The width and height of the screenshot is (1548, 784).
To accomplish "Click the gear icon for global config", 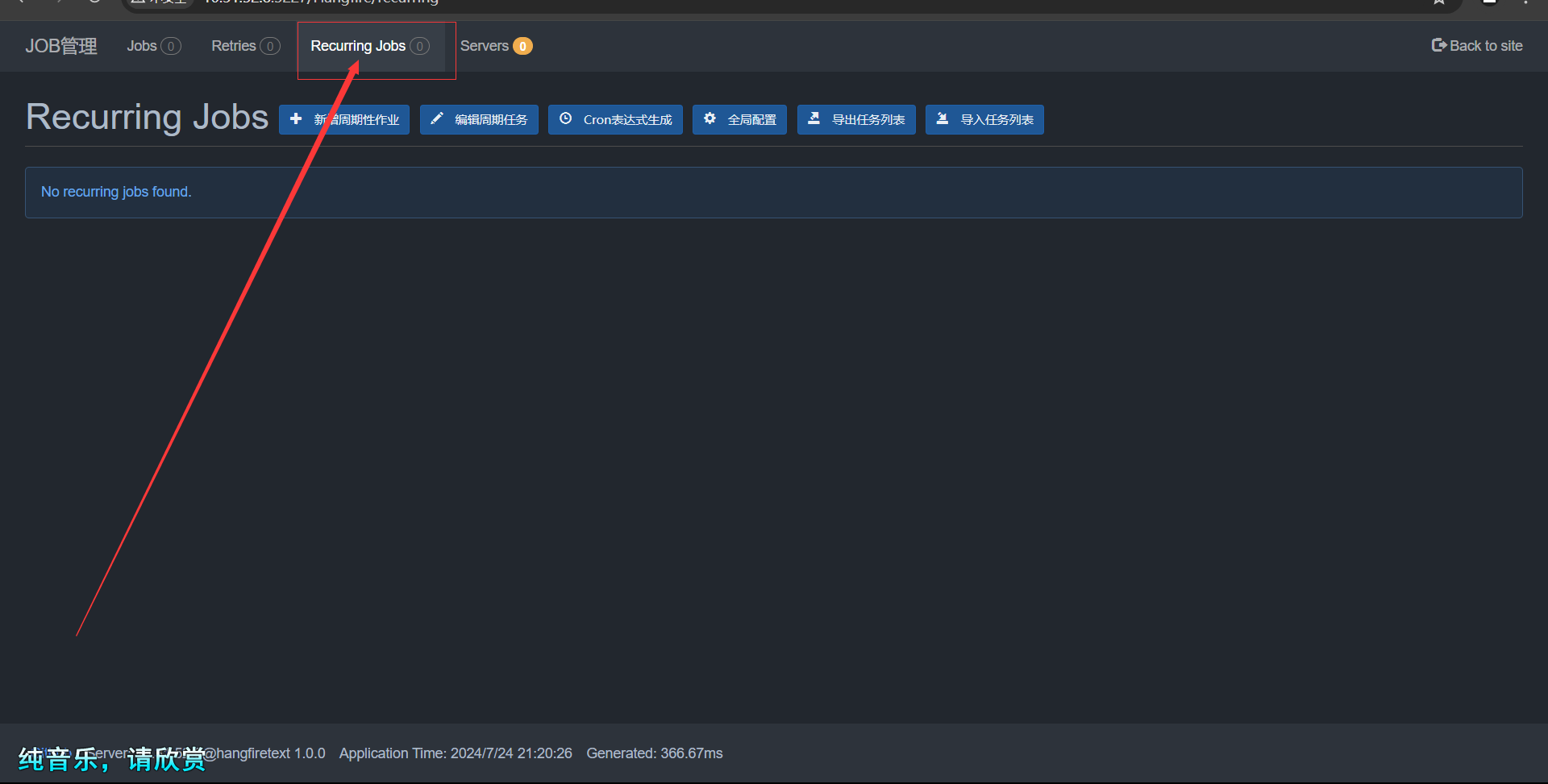I will [x=709, y=118].
